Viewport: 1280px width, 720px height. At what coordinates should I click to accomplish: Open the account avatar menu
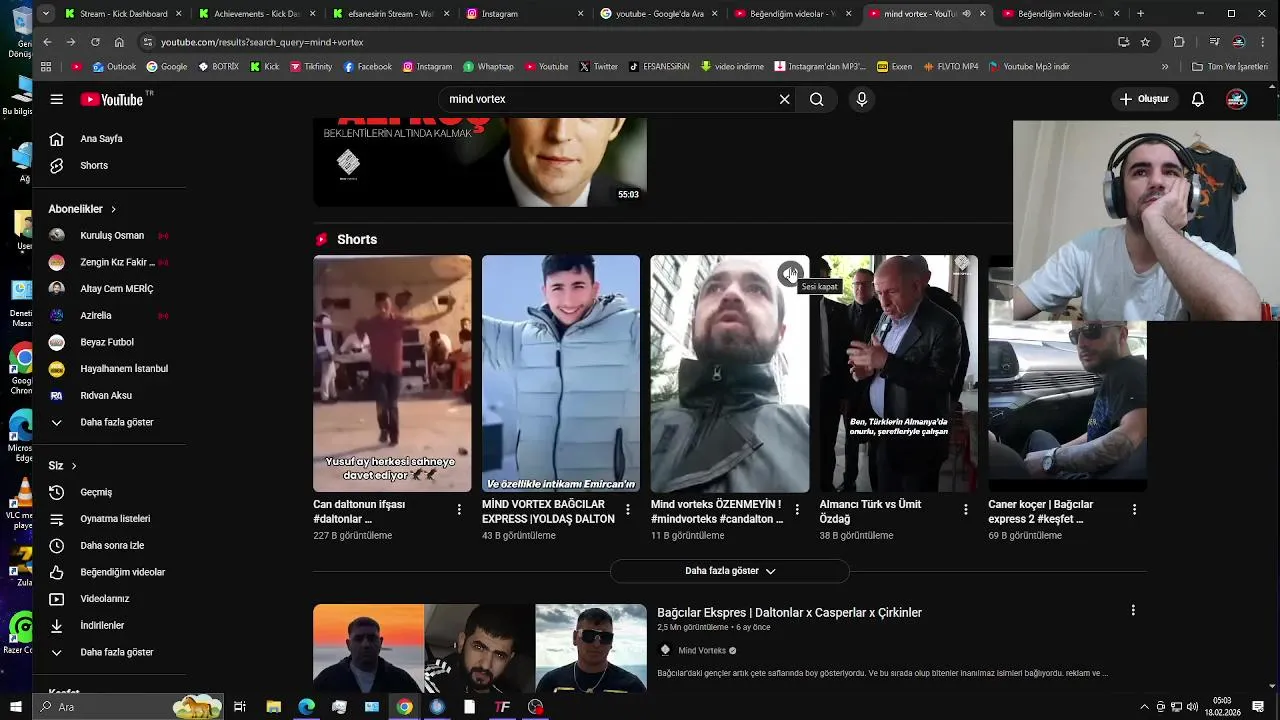1237,99
